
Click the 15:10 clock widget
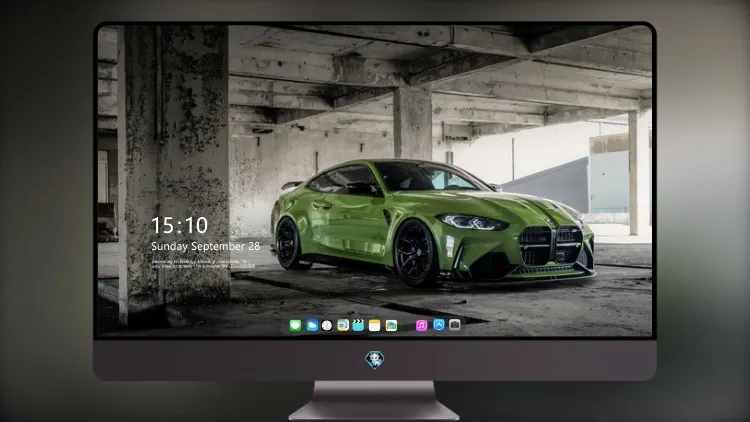click(179, 225)
